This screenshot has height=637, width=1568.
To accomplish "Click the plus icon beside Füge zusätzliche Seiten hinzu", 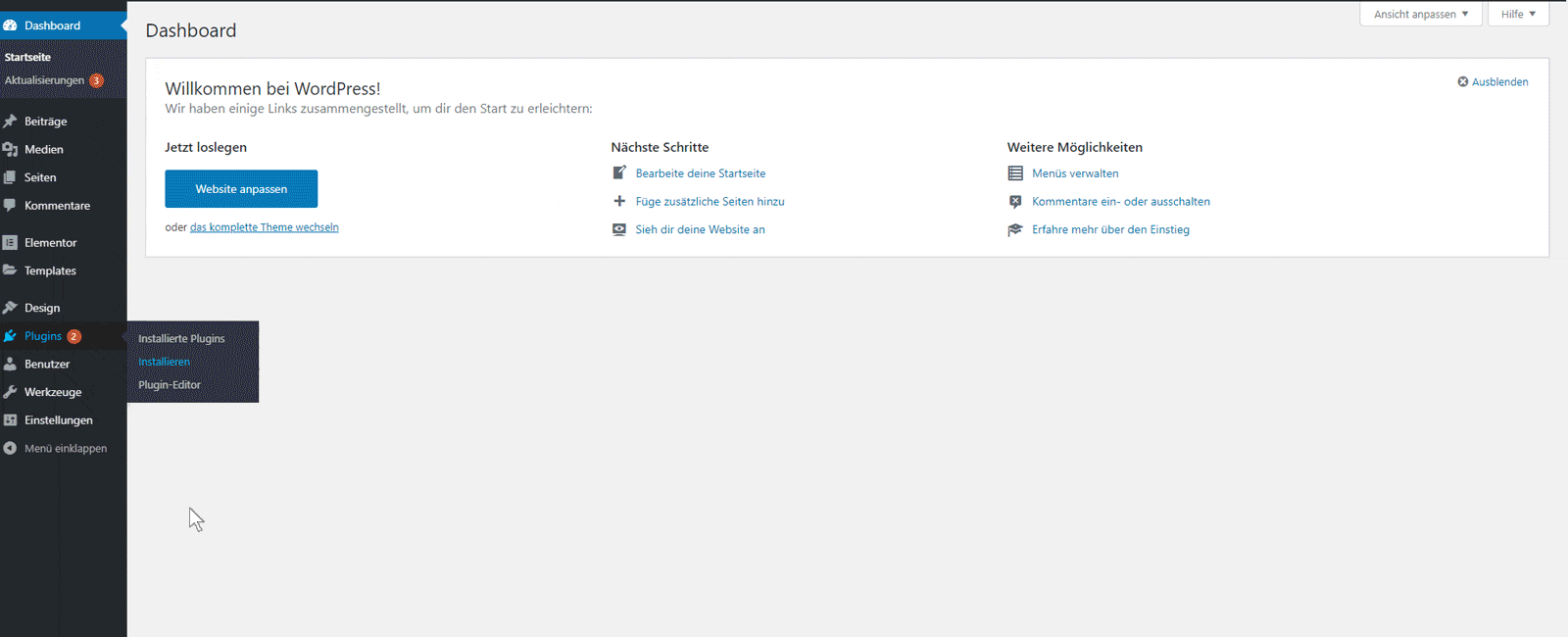I will pyautogui.click(x=619, y=201).
